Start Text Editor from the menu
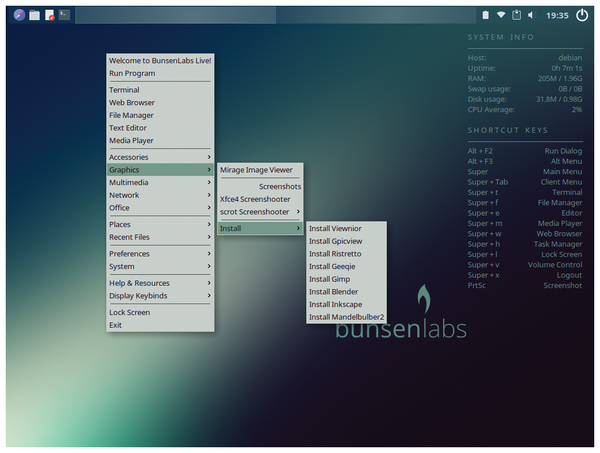This screenshot has width=600, height=453. tap(160, 128)
